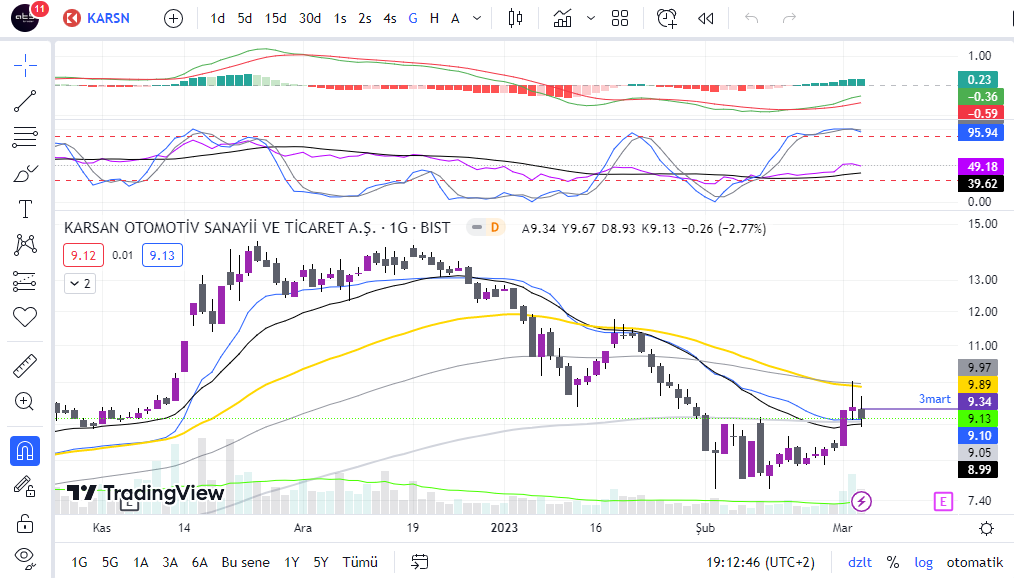Select the text annotation tool
Image resolution: width=1014 pixels, height=578 pixels.
coord(25,209)
